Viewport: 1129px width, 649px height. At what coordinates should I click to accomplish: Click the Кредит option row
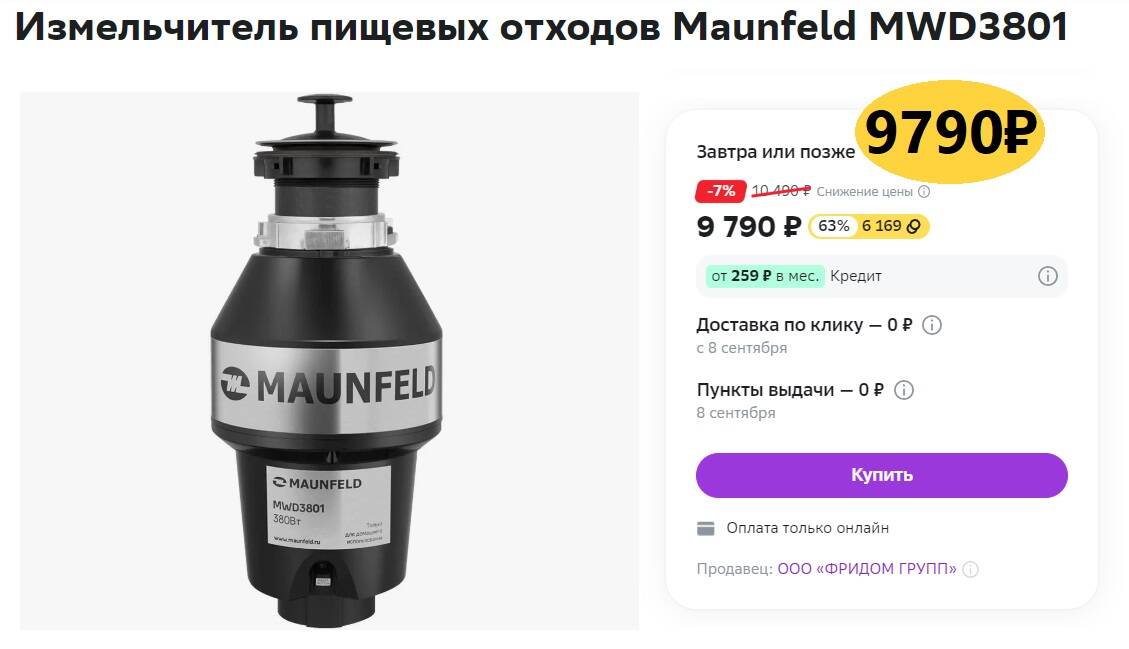(881, 276)
